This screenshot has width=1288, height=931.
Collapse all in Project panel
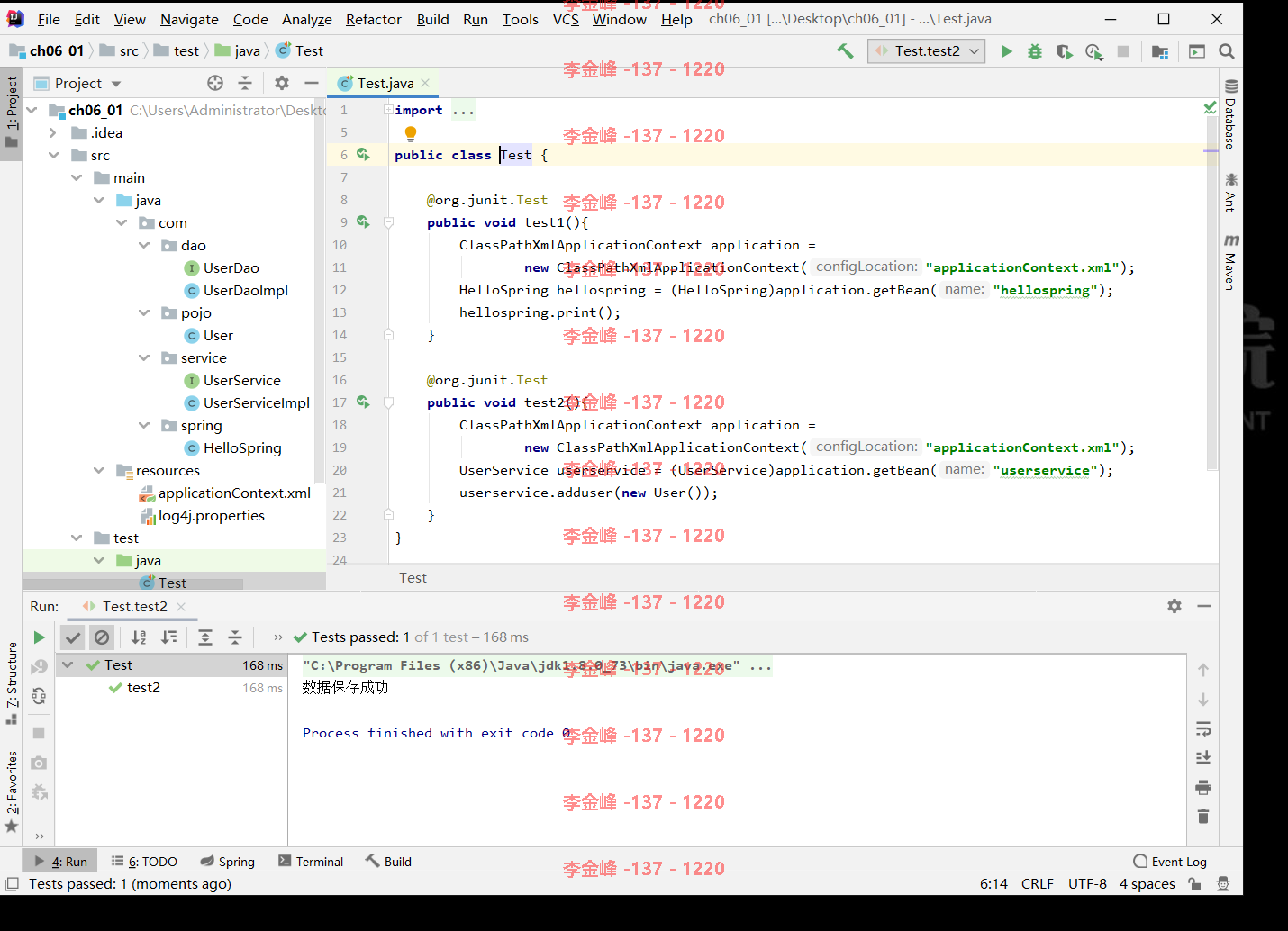click(245, 83)
